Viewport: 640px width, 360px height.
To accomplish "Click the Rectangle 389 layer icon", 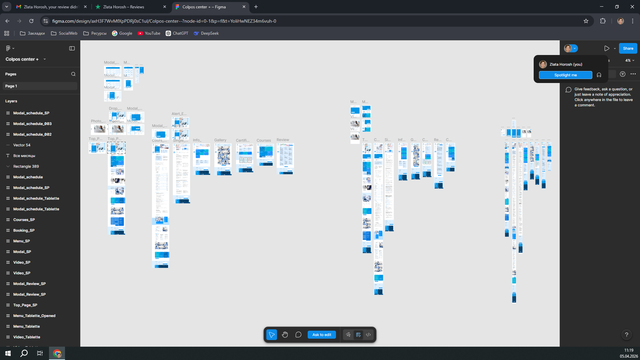I will point(8,166).
